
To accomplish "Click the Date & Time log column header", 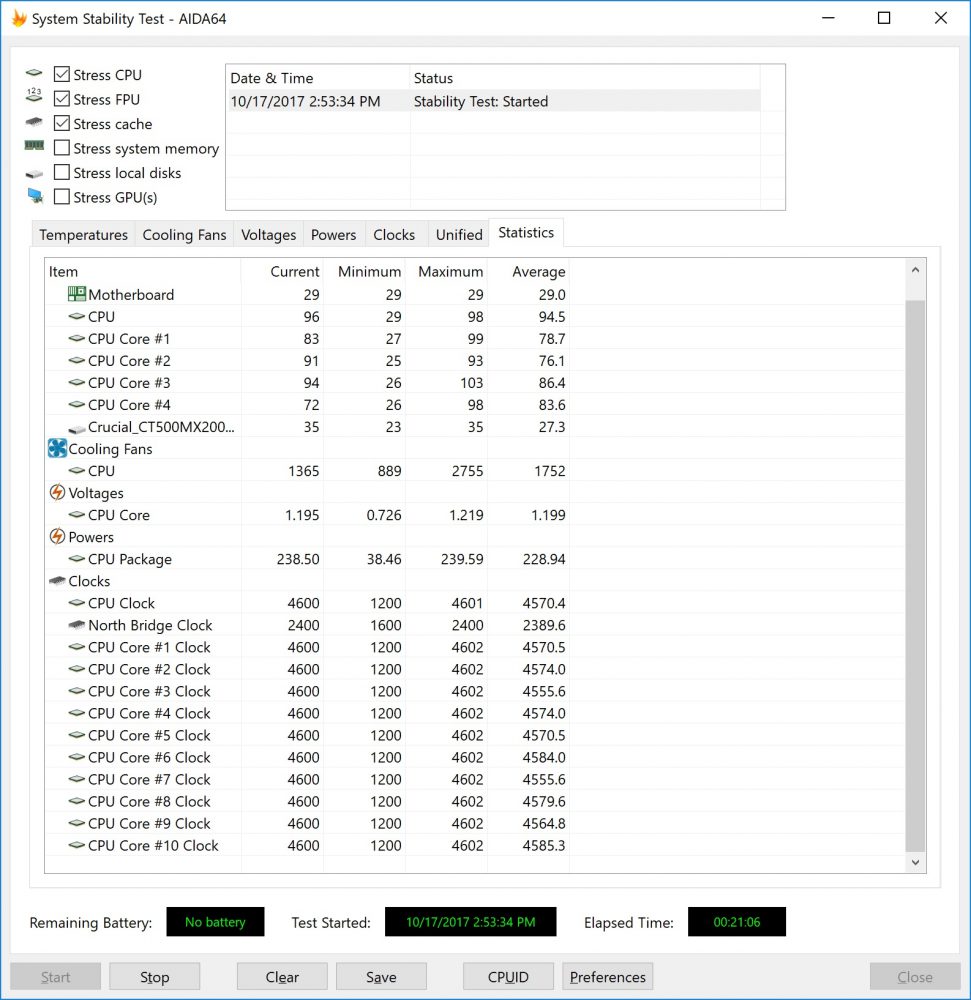I will (318, 78).
